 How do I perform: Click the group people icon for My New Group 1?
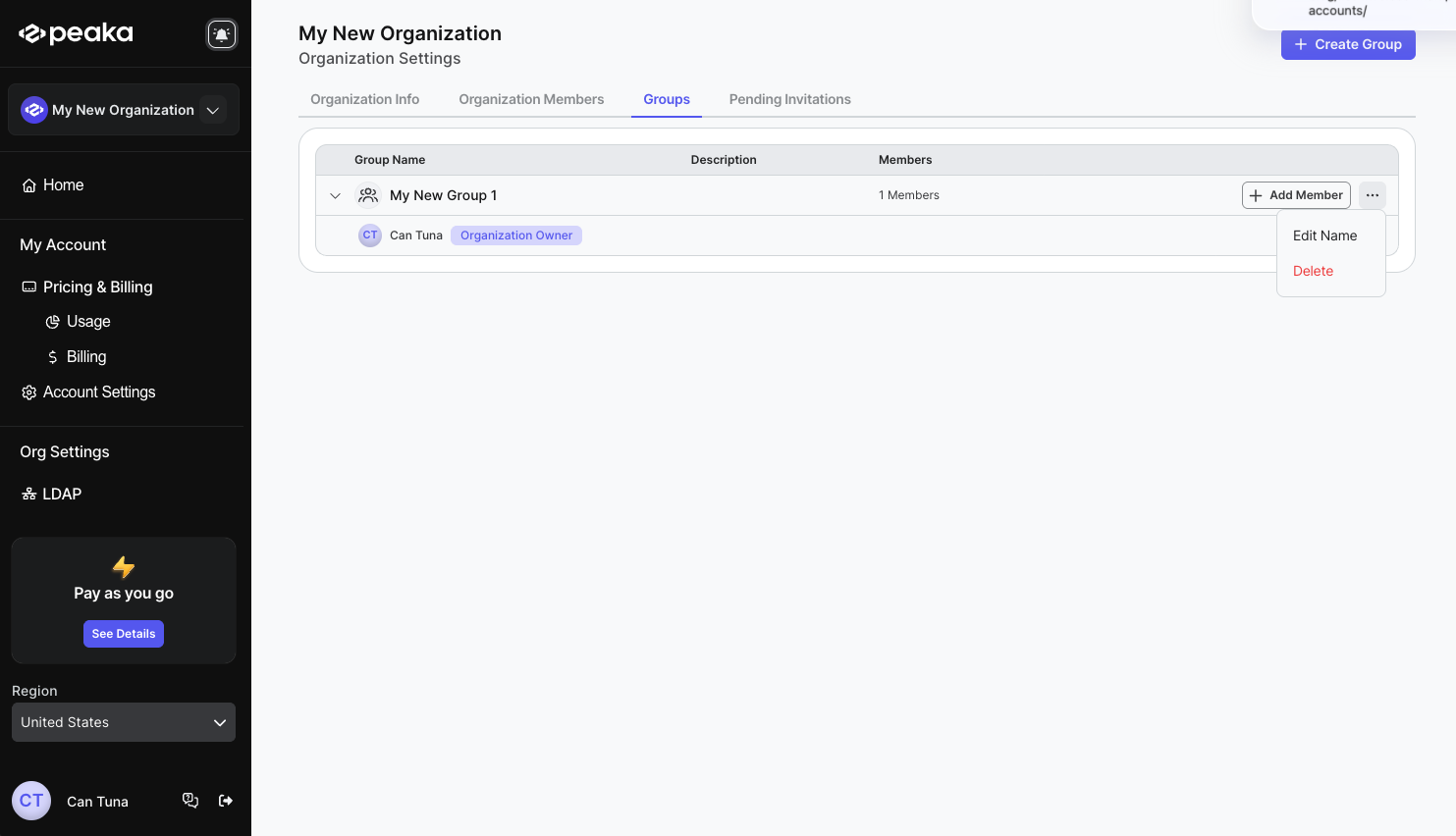coord(368,195)
